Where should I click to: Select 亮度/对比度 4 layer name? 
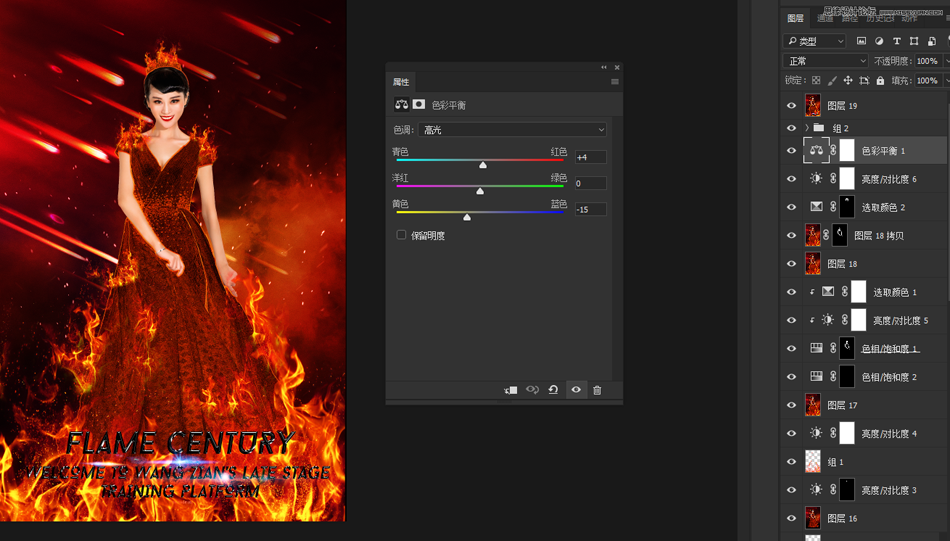(x=889, y=433)
